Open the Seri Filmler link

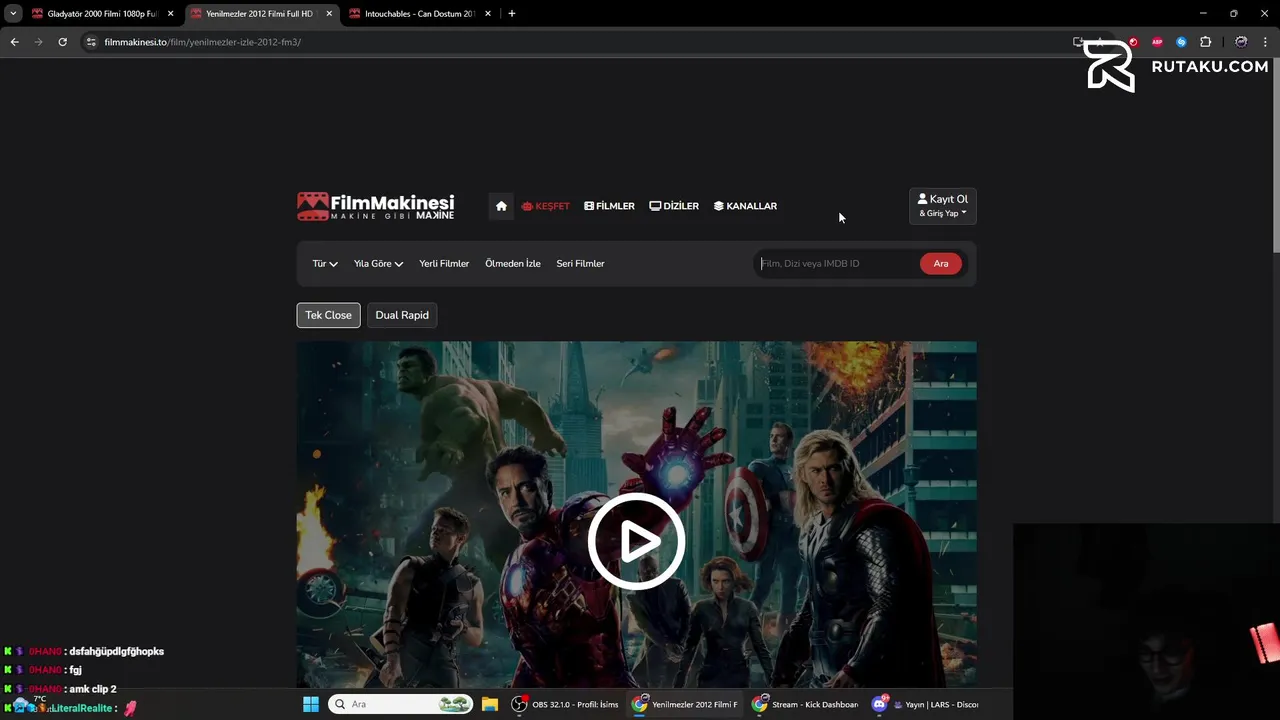click(580, 264)
